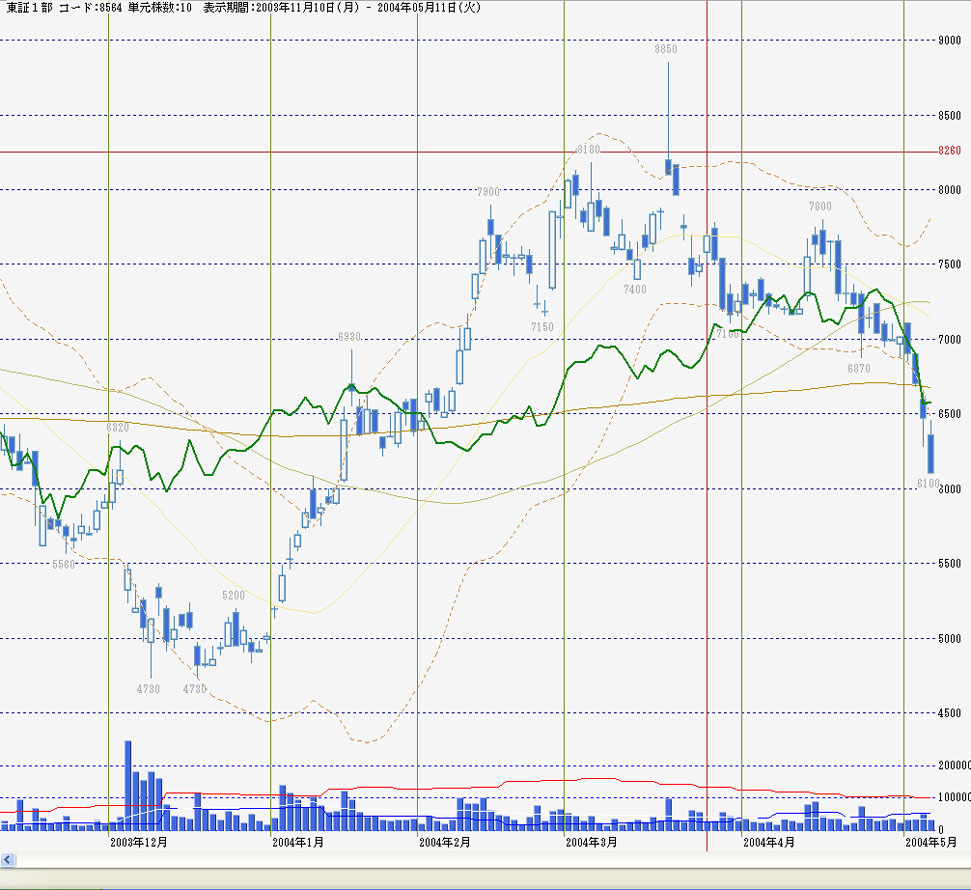Click the 8850 high price annotation
The image size is (971, 890).
666,48
